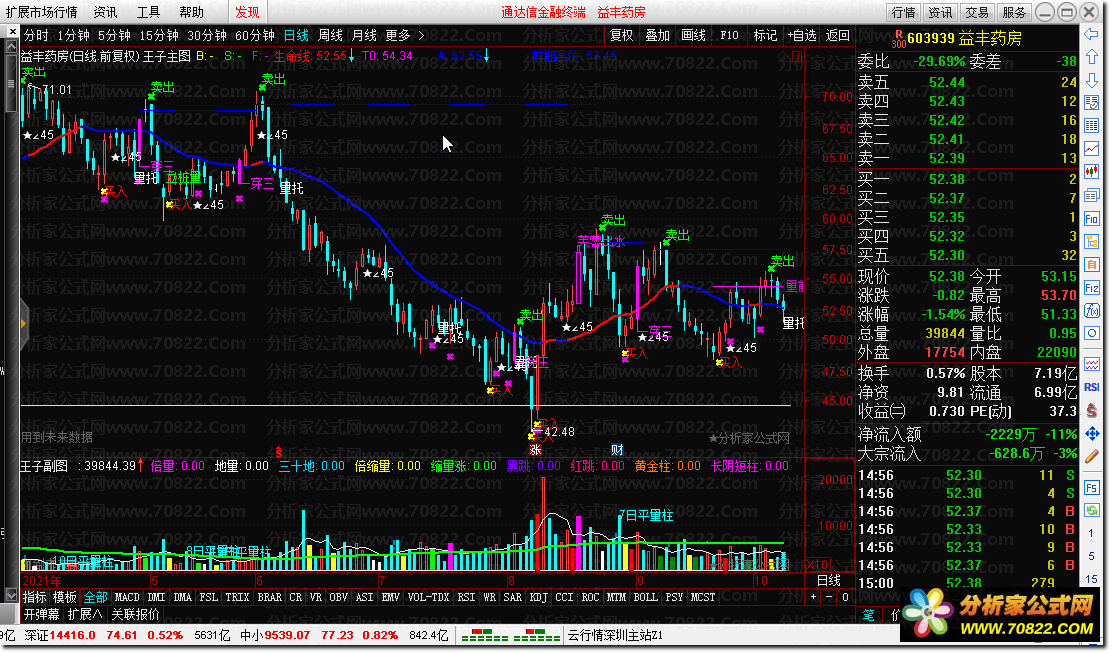1112x653 pixels.
Task: Switch to 30分钟 timeframe
Action: 206,35
